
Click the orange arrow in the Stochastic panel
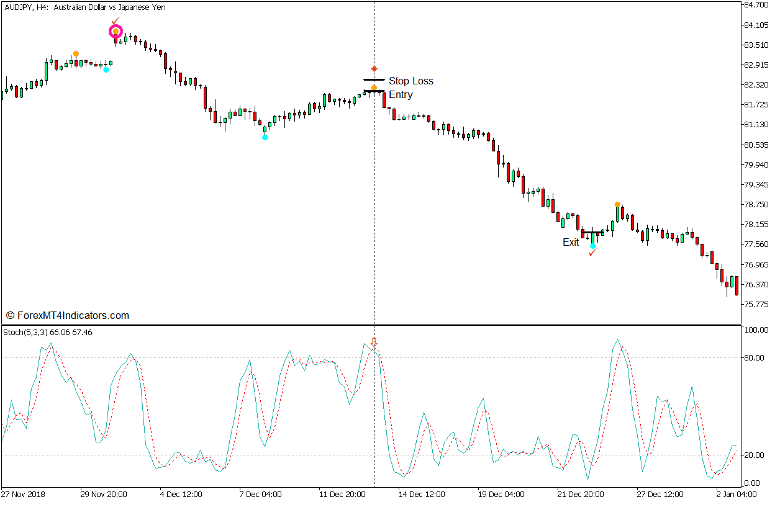point(374,343)
